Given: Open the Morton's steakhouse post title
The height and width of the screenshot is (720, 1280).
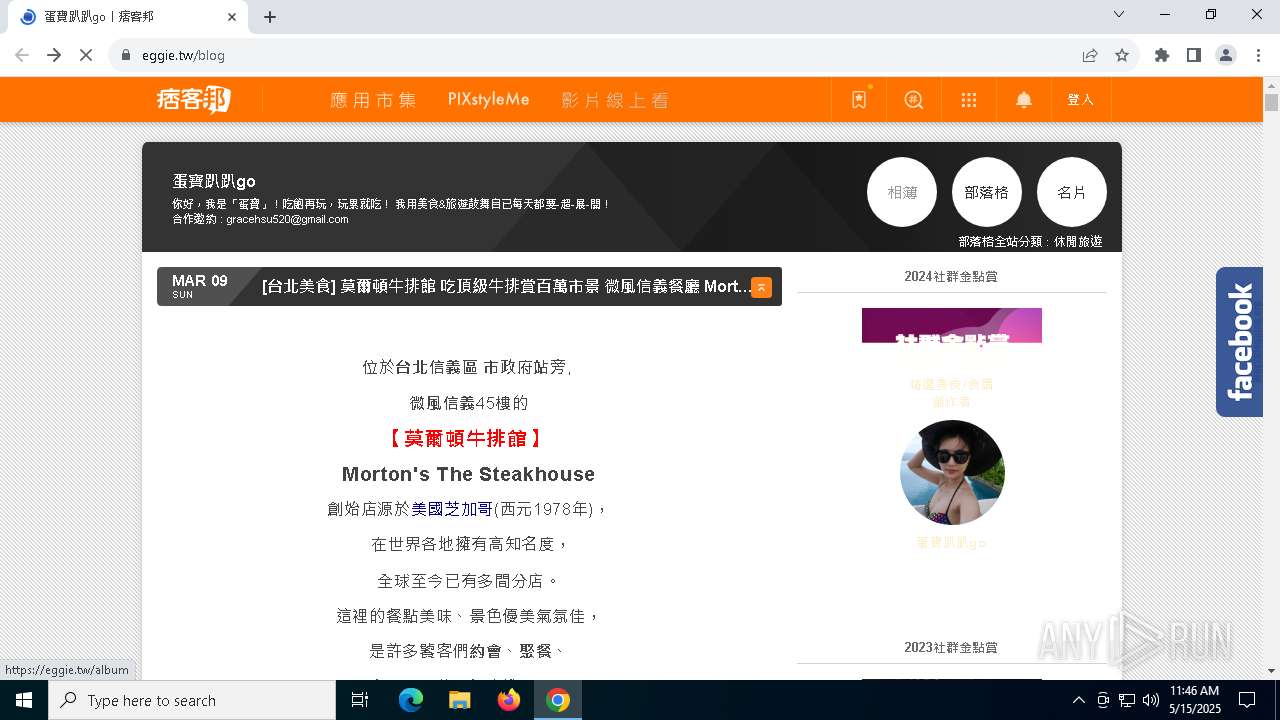Looking at the screenshot, I should (x=506, y=286).
